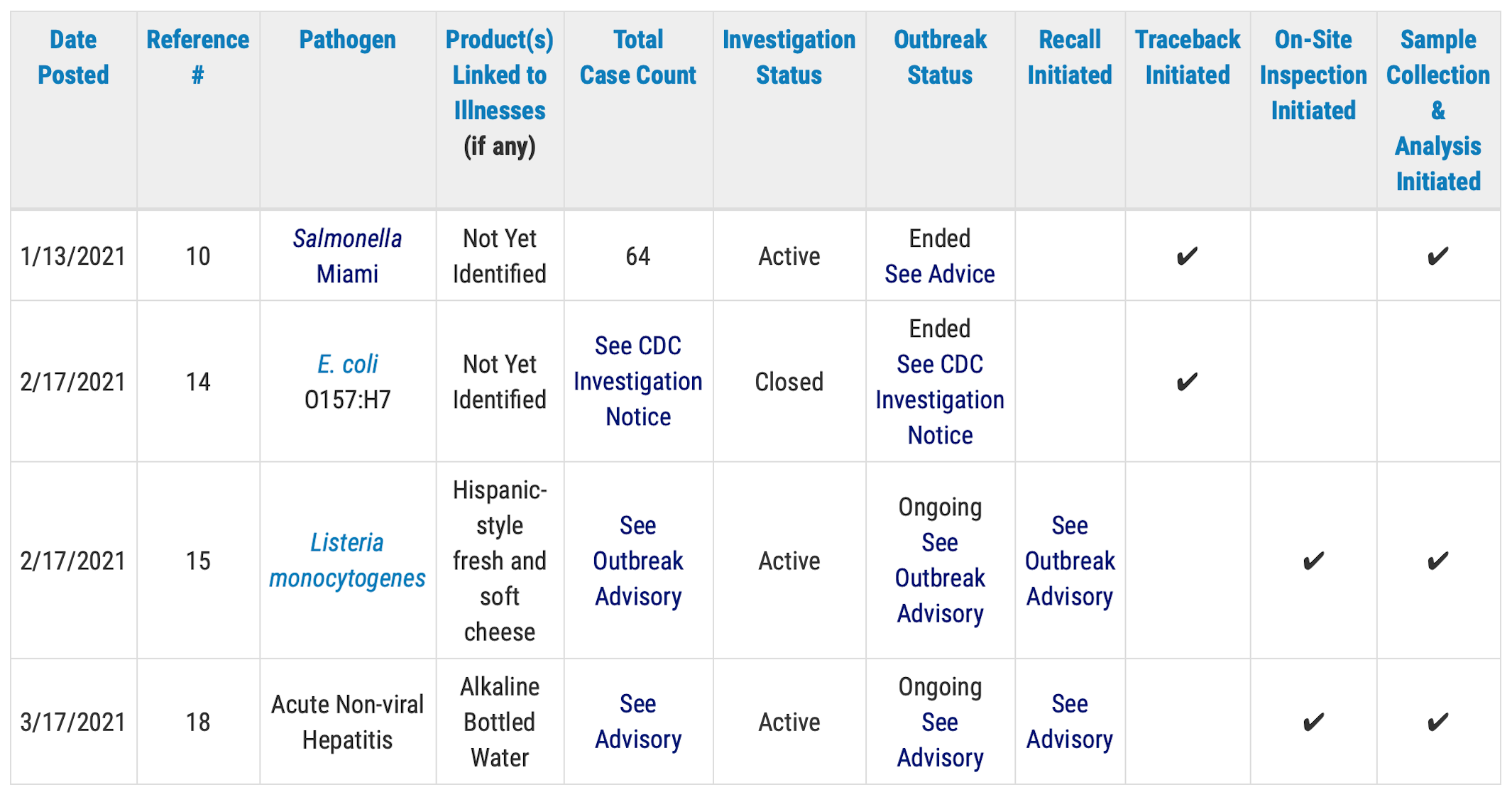Click the Sample Collection checkmark for Salmonella row
Viewport: 1512px width, 797px height.
click(1437, 256)
